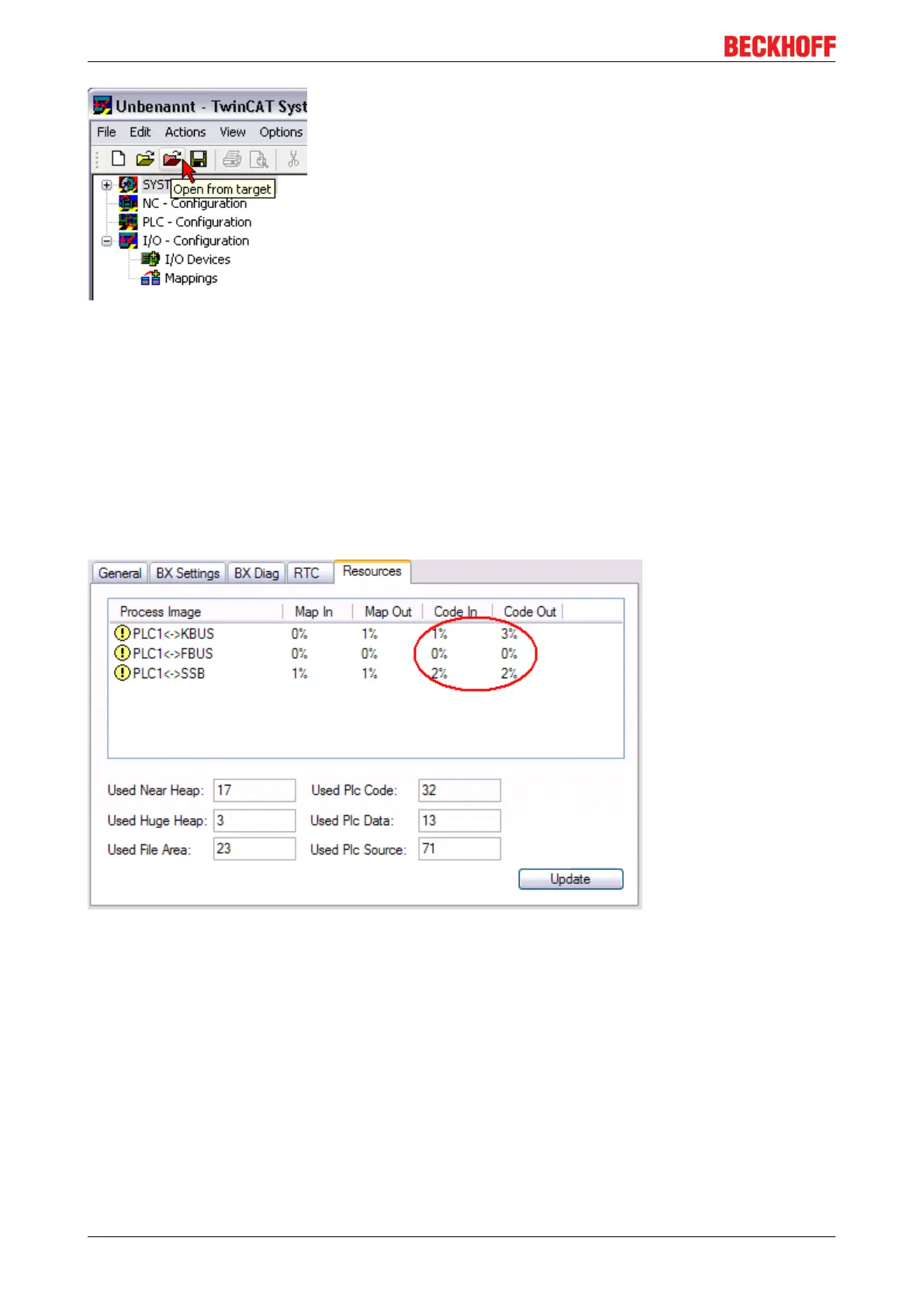Click the Update button
This screenshot has width=924, height=1307.
point(570,879)
